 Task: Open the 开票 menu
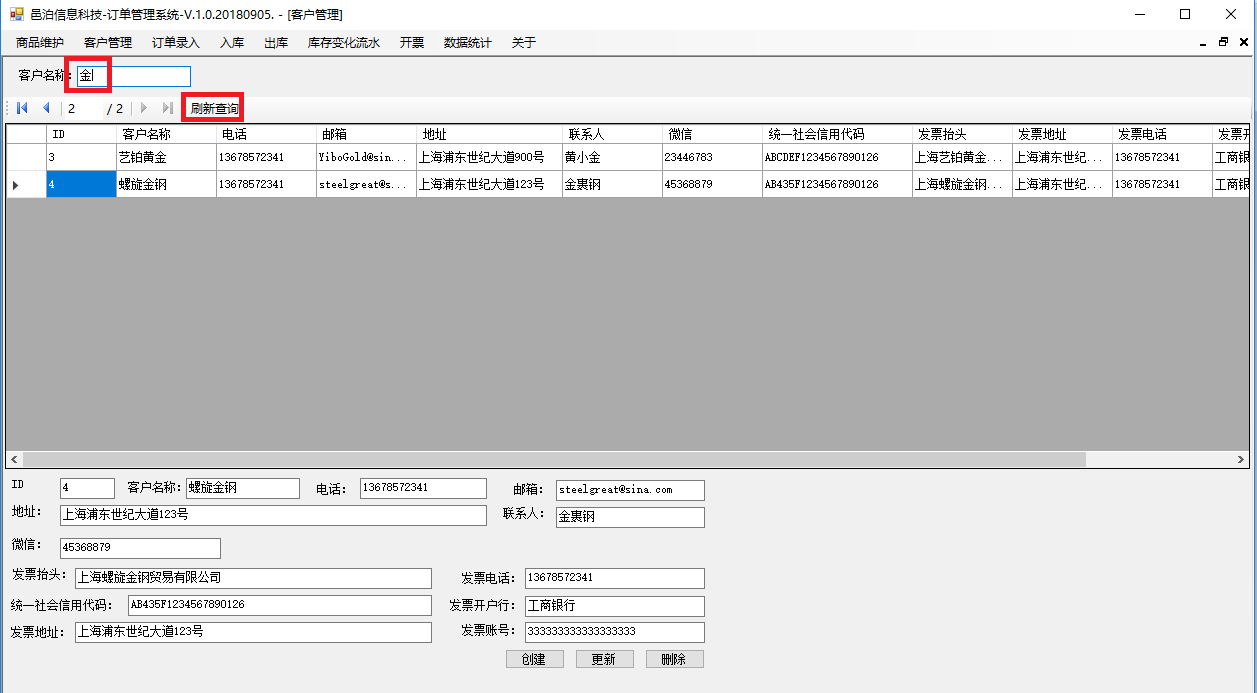(x=412, y=43)
